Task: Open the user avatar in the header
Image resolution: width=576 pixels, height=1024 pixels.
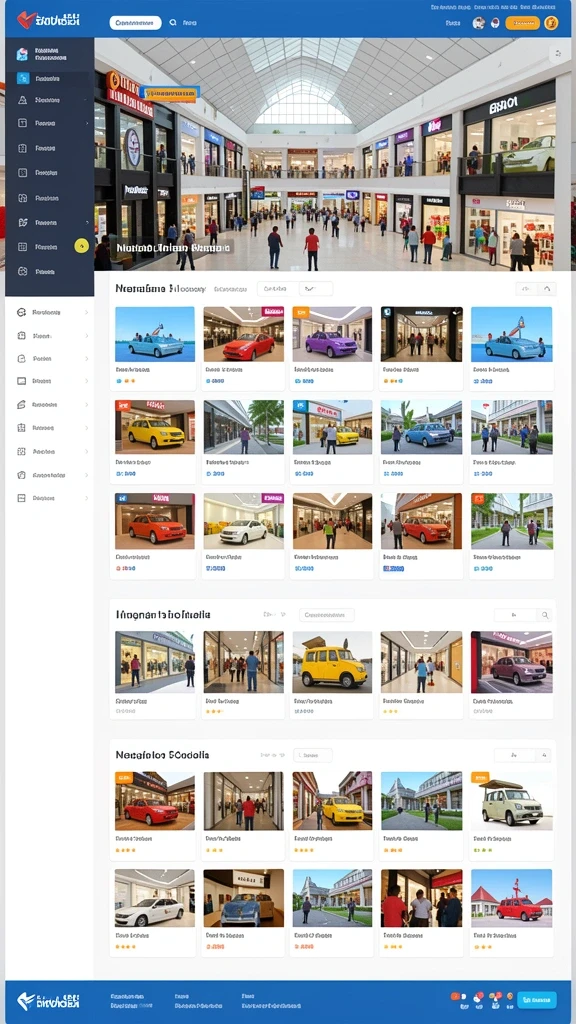Action: pos(479,23)
